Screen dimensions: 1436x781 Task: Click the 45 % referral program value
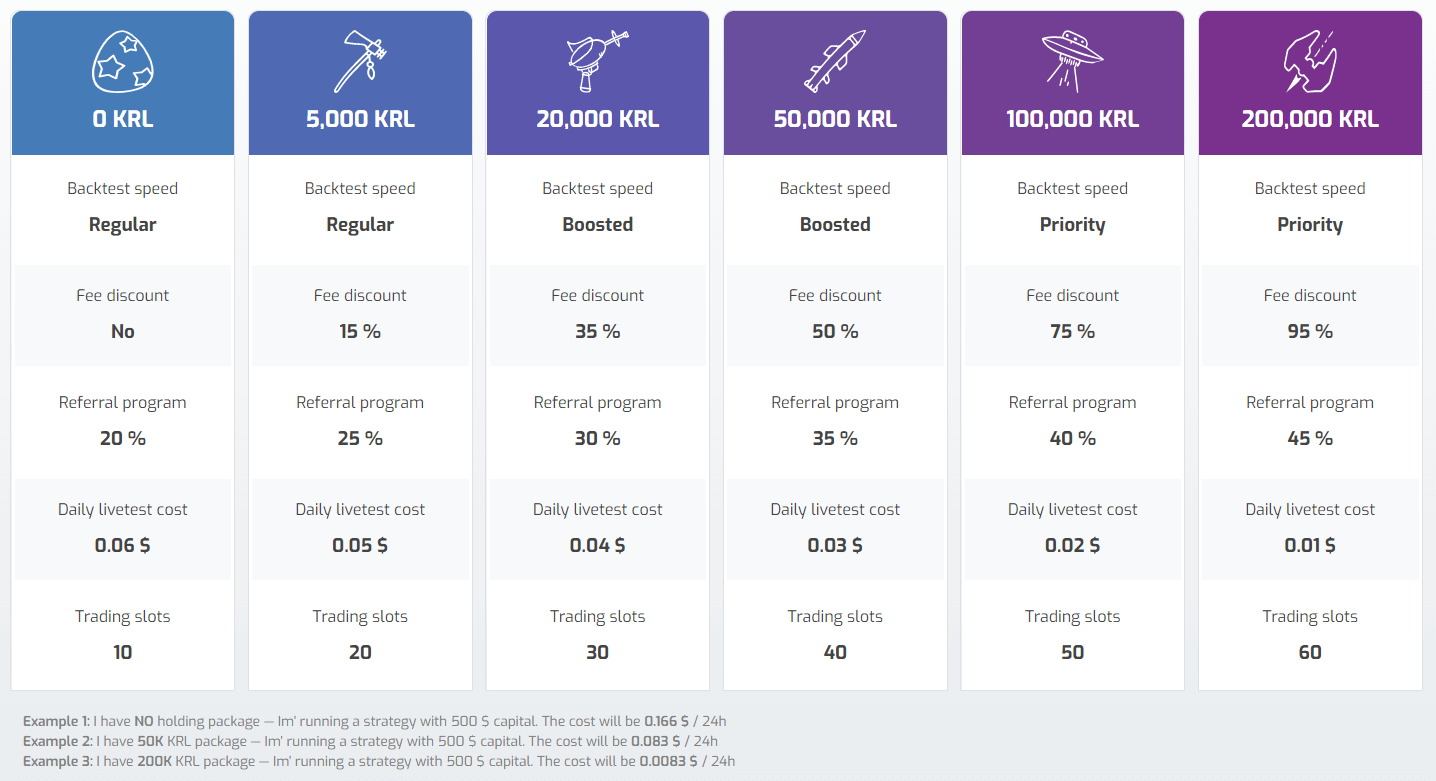1310,438
